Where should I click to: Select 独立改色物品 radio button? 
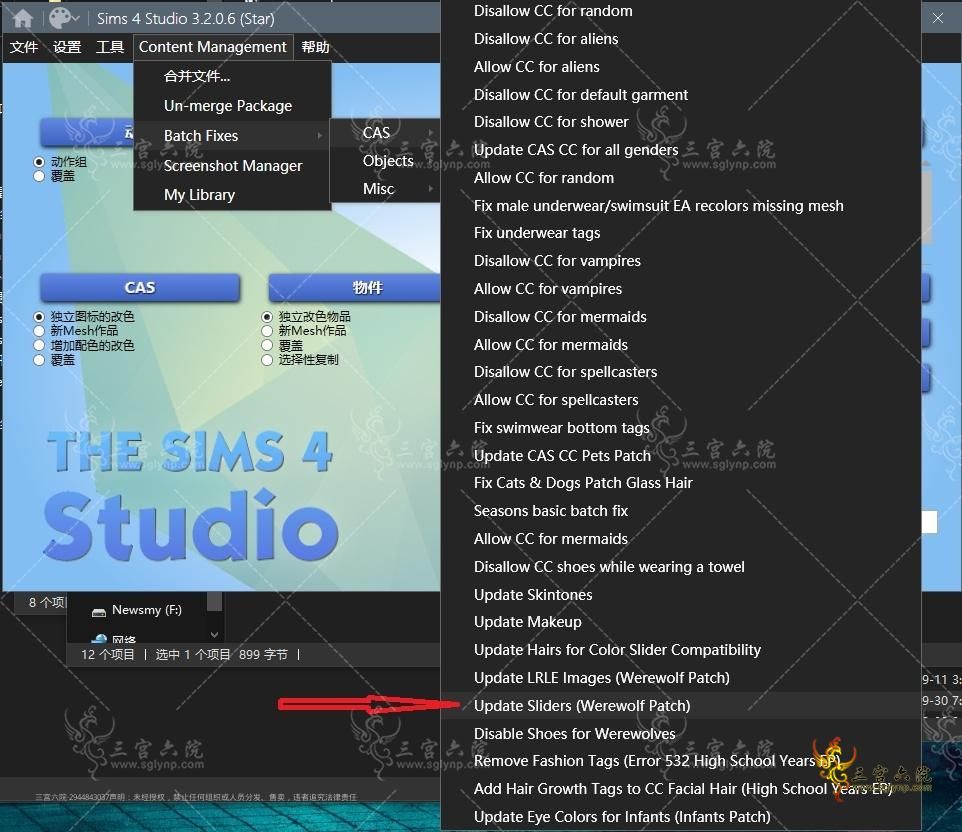point(267,317)
